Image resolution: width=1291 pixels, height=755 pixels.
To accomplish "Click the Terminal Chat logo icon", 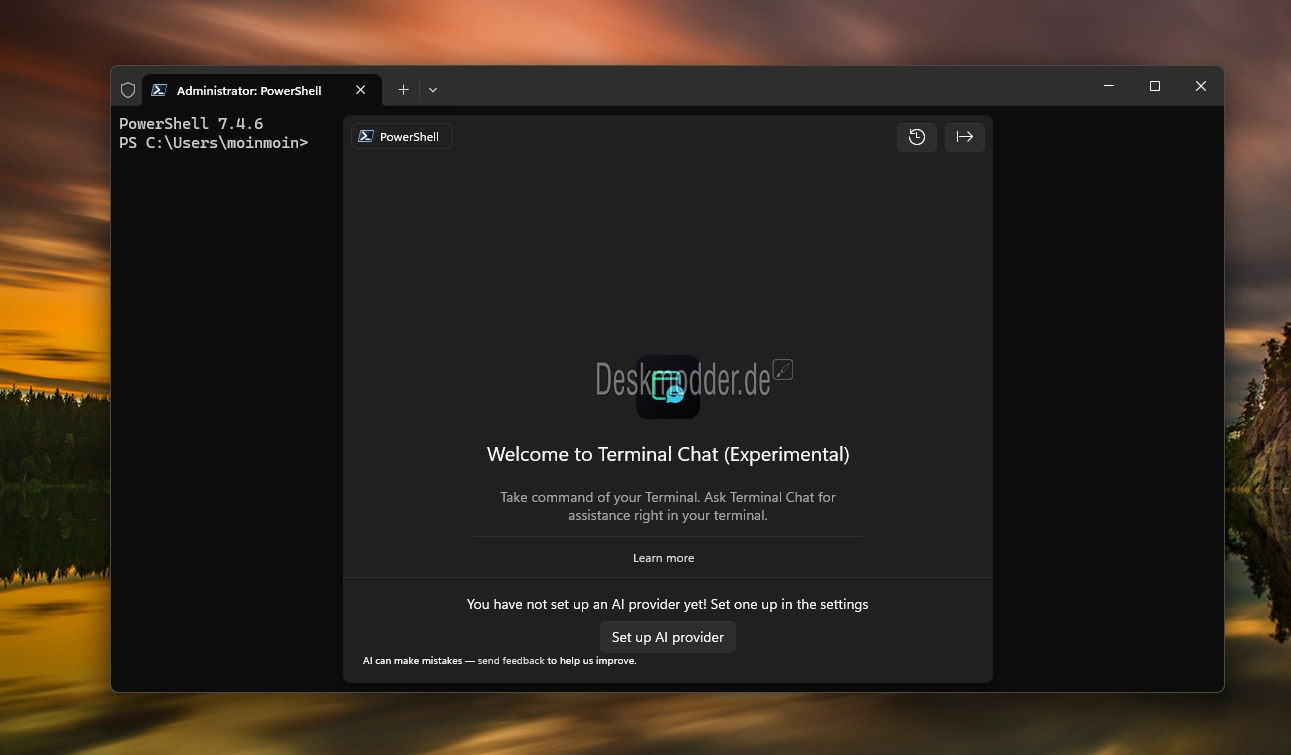I will pos(668,387).
